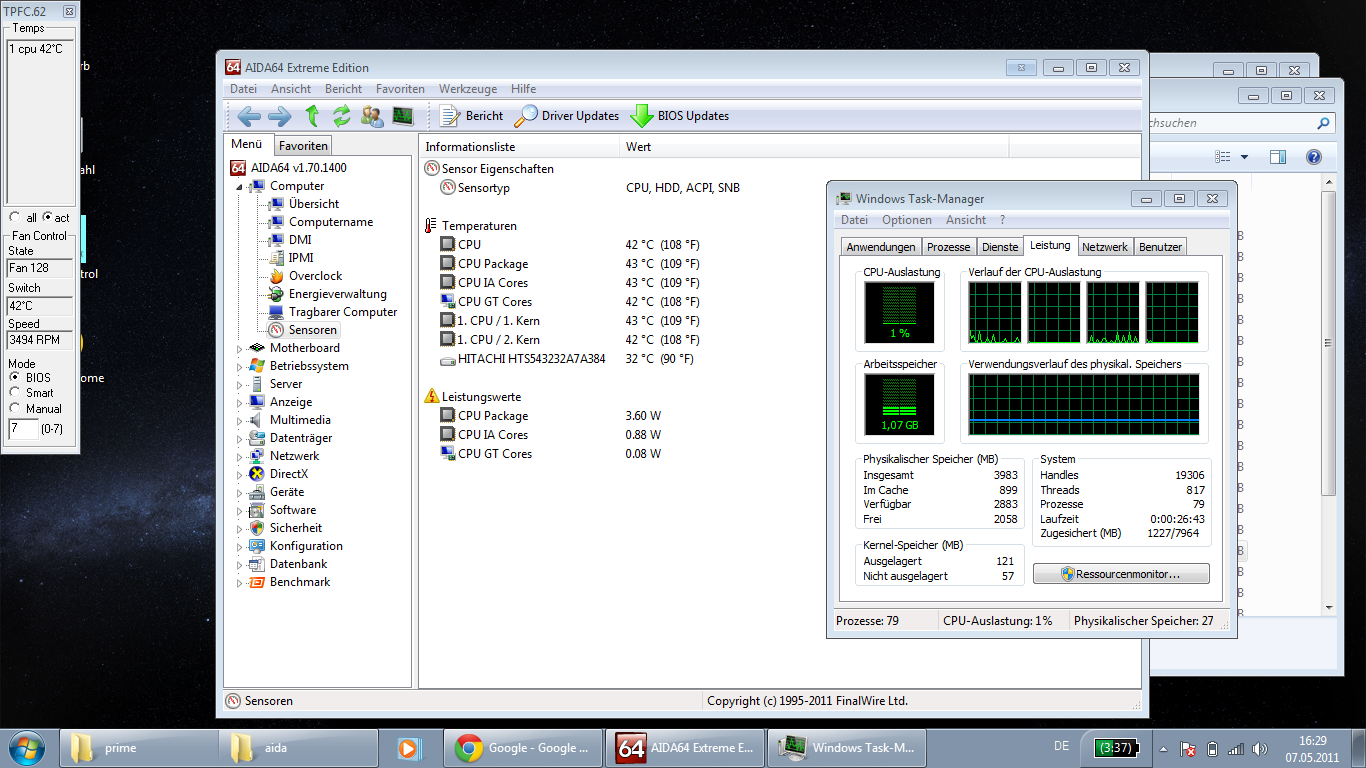Image resolution: width=1366 pixels, height=768 pixels.
Task: Click the media player taskbar icon
Action: click(408, 748)
